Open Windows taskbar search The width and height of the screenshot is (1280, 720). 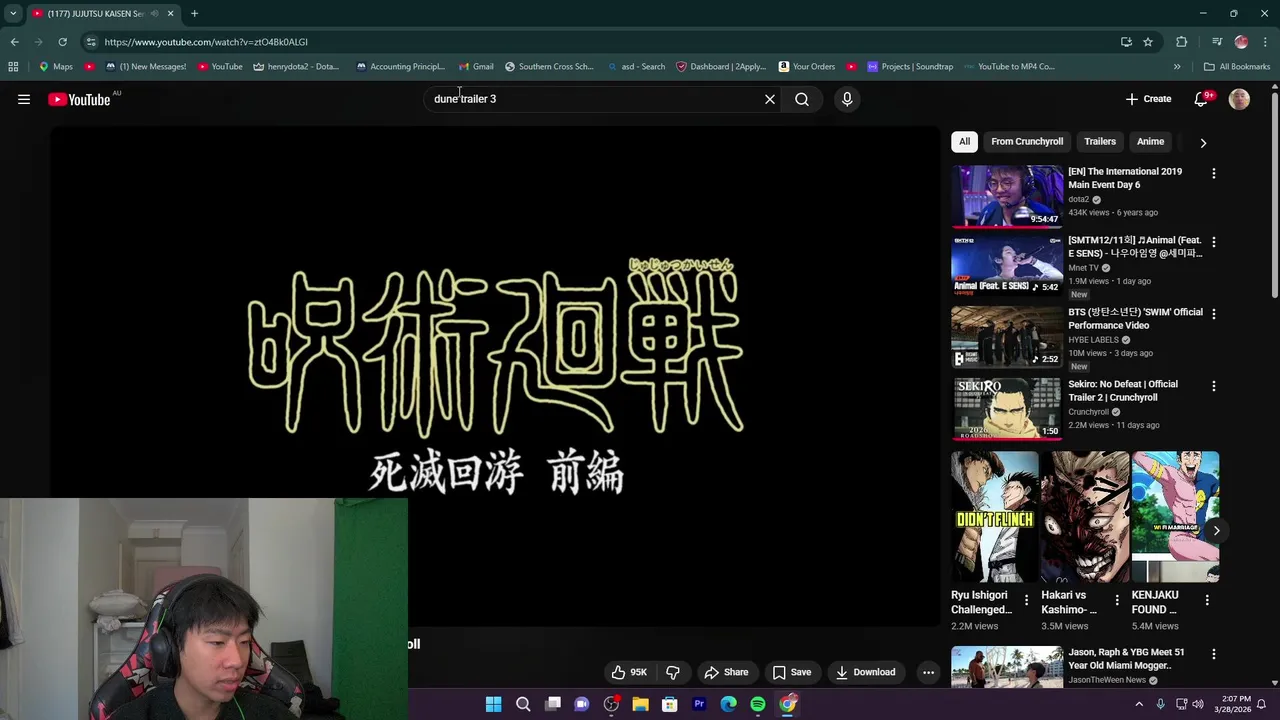pos(523,704)
